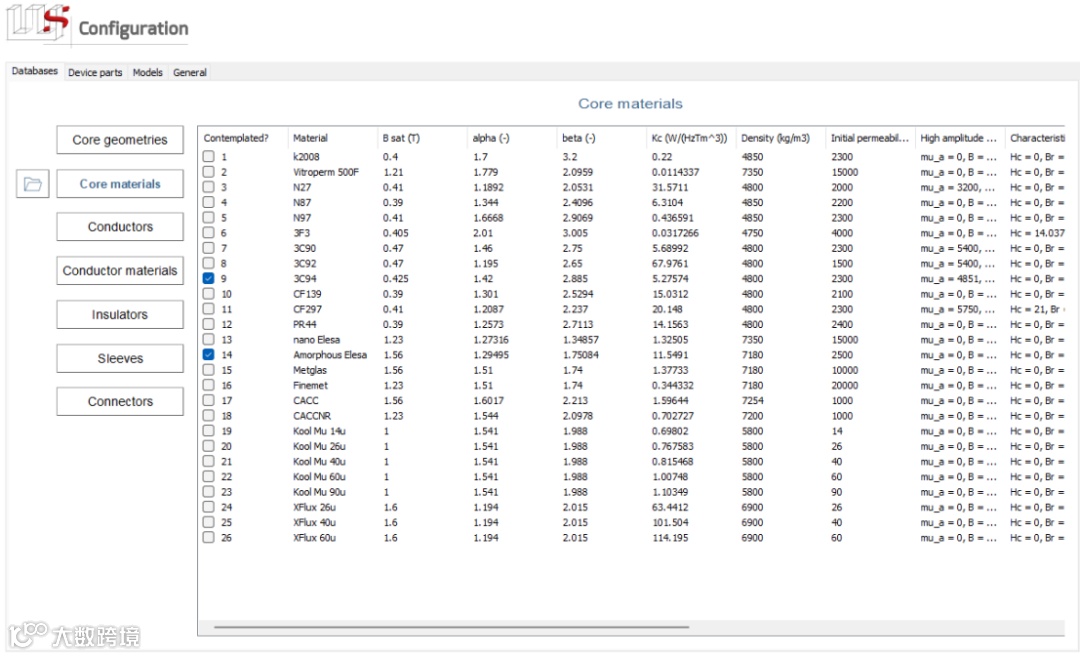The height and width of the screenshot is (656, 1080).
Task: Open database file with folder icon
Action: pos(32,184)
